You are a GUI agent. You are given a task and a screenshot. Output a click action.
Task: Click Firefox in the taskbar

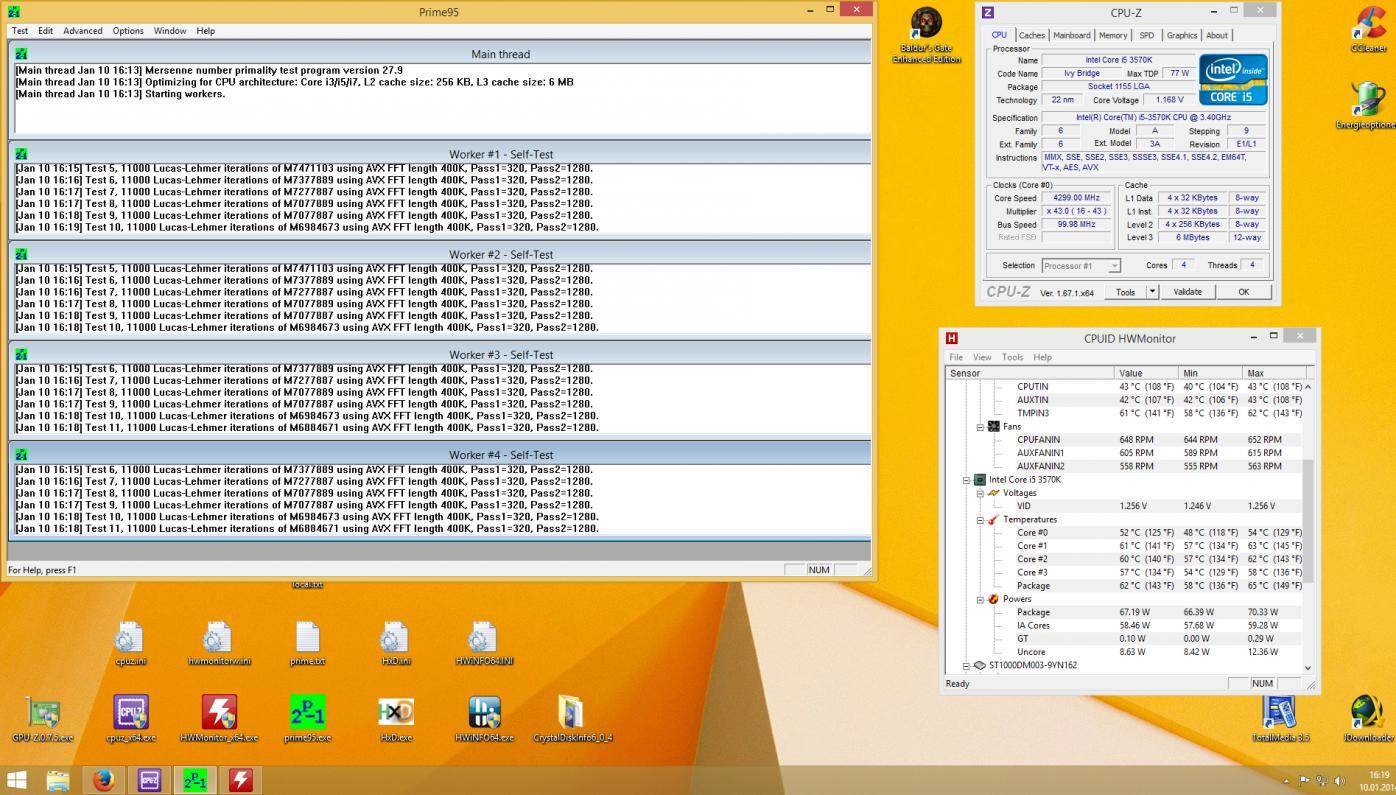coord(103,780)
